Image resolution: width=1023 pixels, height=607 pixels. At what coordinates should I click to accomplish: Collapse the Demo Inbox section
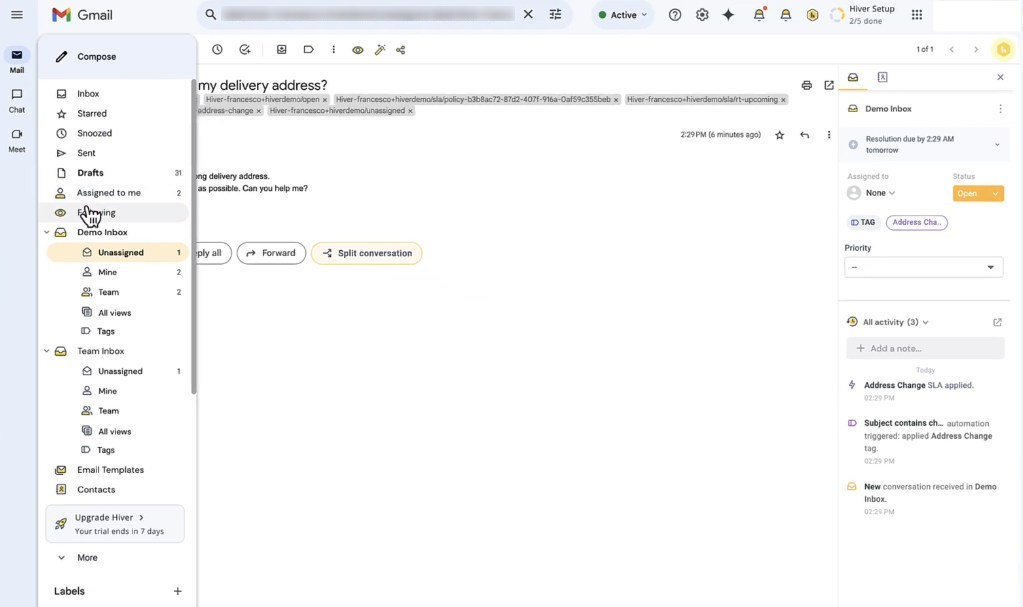tap(45, 232)
